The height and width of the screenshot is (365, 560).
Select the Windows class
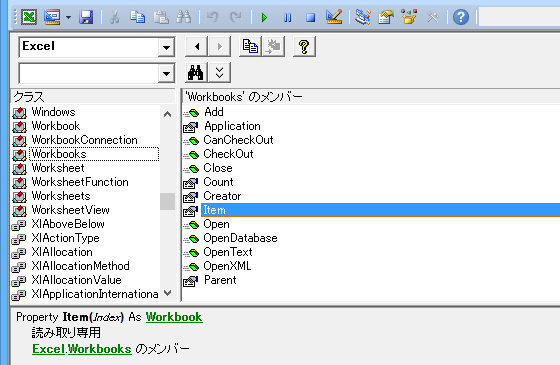coord(53,112)
